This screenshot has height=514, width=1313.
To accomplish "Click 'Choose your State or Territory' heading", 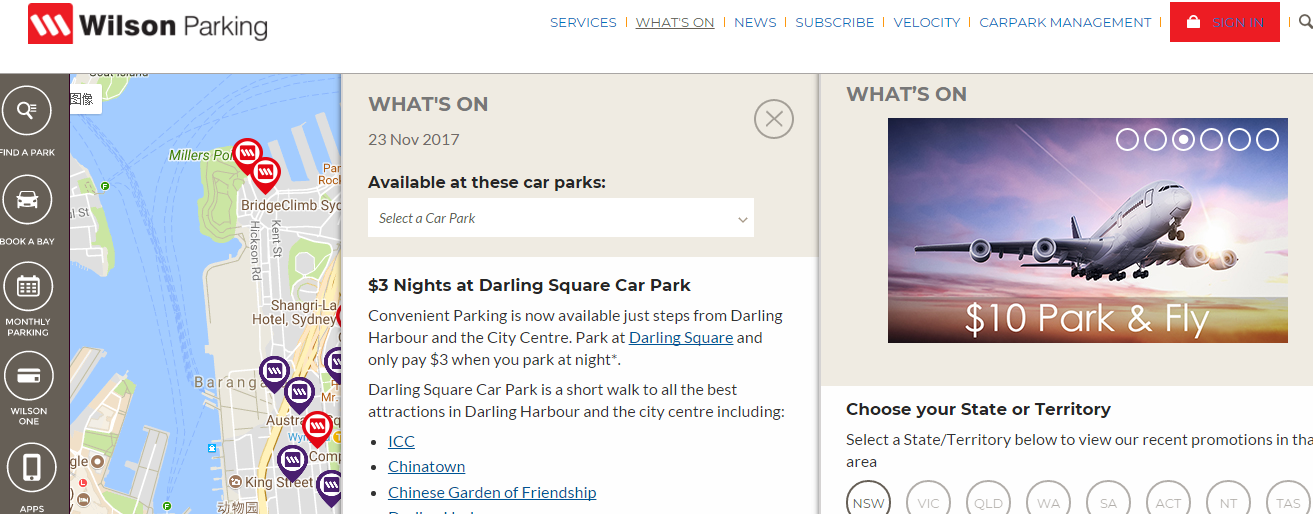I will (x=978, y=409).
